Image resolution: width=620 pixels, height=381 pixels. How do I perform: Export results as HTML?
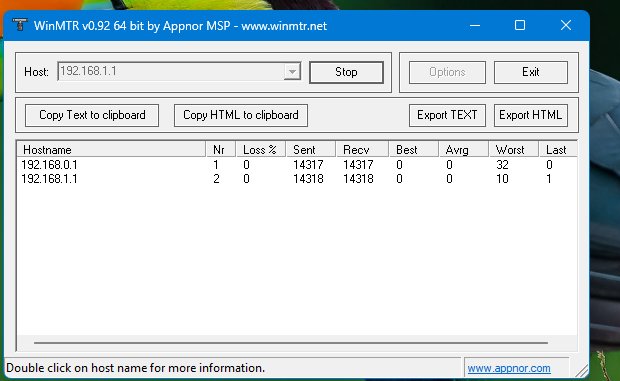click(x=531, y=115)
